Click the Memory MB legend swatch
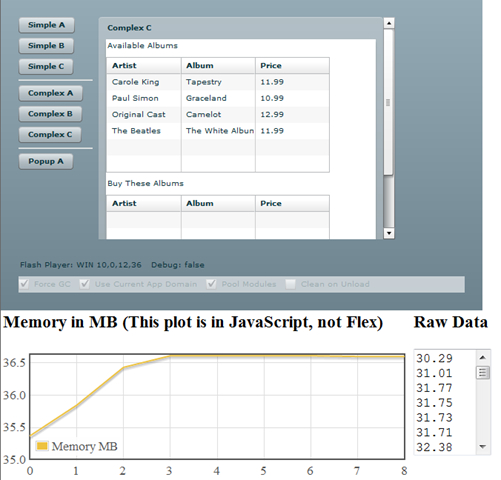501x480 pixels. pyautogui.click(x=42, y=446)
